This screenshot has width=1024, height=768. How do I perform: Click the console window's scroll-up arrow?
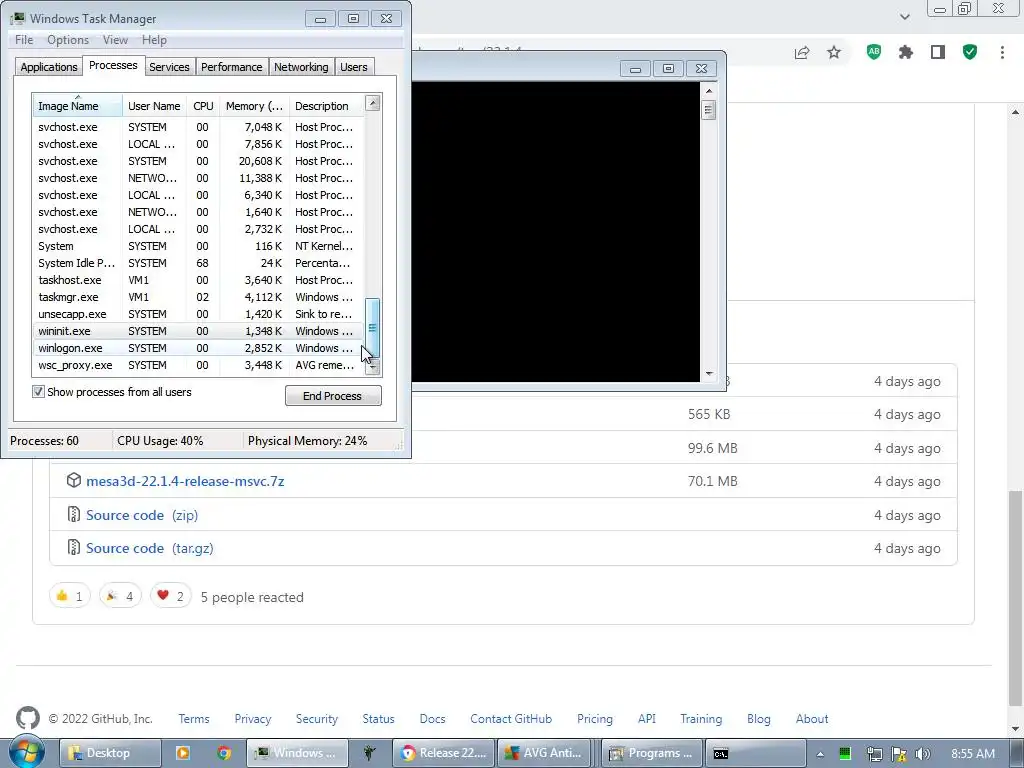pyautogui.click(x=709, y=90)
